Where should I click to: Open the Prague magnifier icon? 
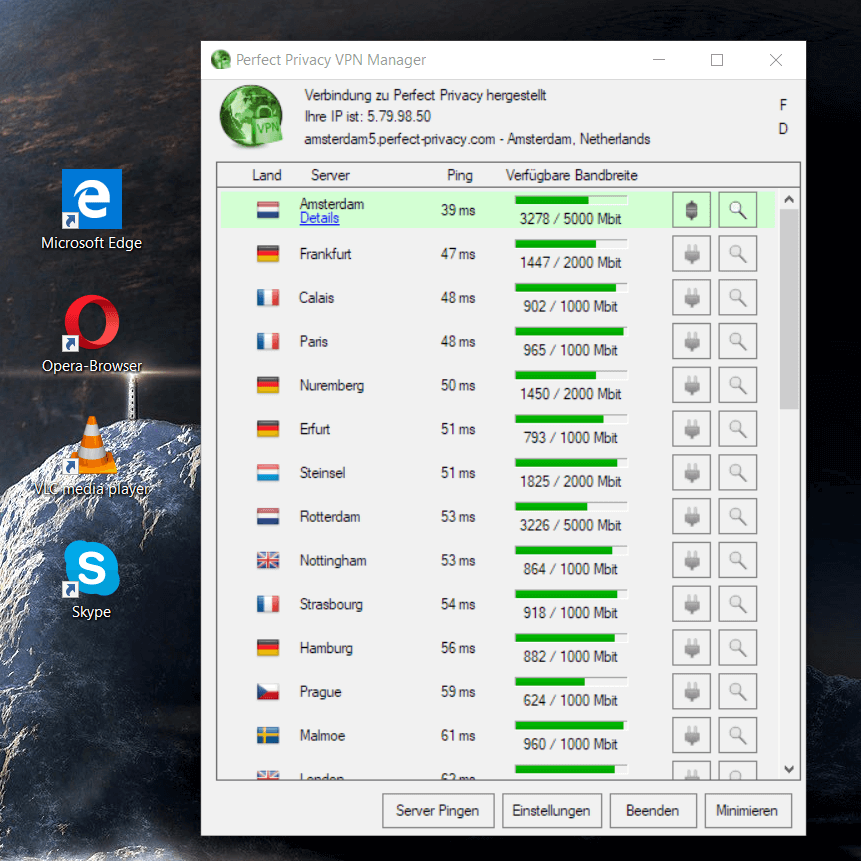click(737, 691)
